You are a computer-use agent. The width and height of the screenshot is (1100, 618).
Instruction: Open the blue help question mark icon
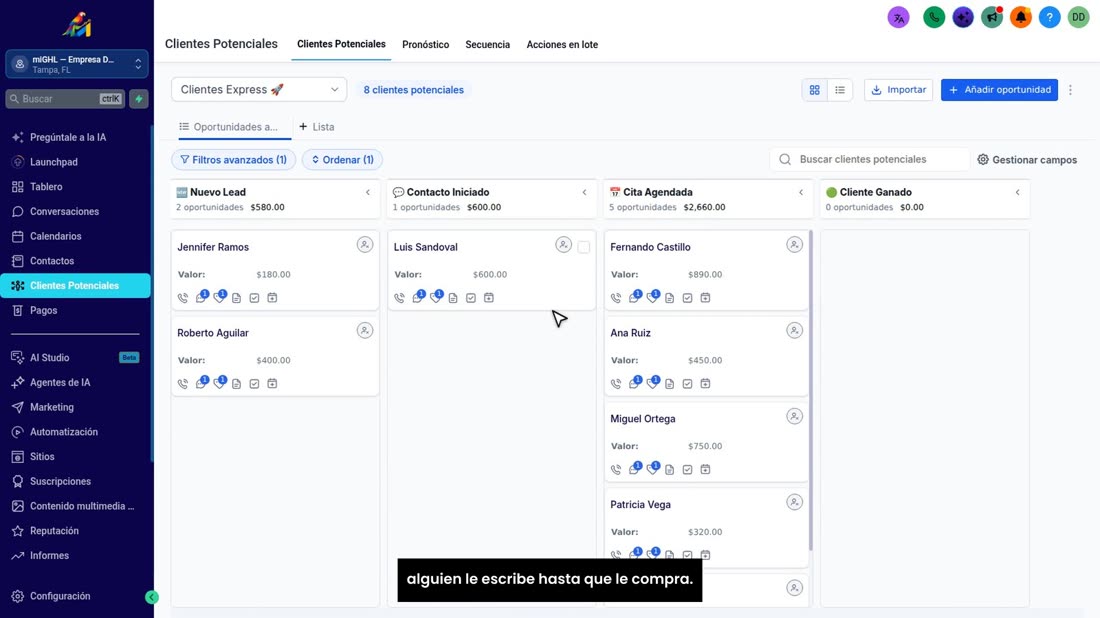(x=1049, y=18)
